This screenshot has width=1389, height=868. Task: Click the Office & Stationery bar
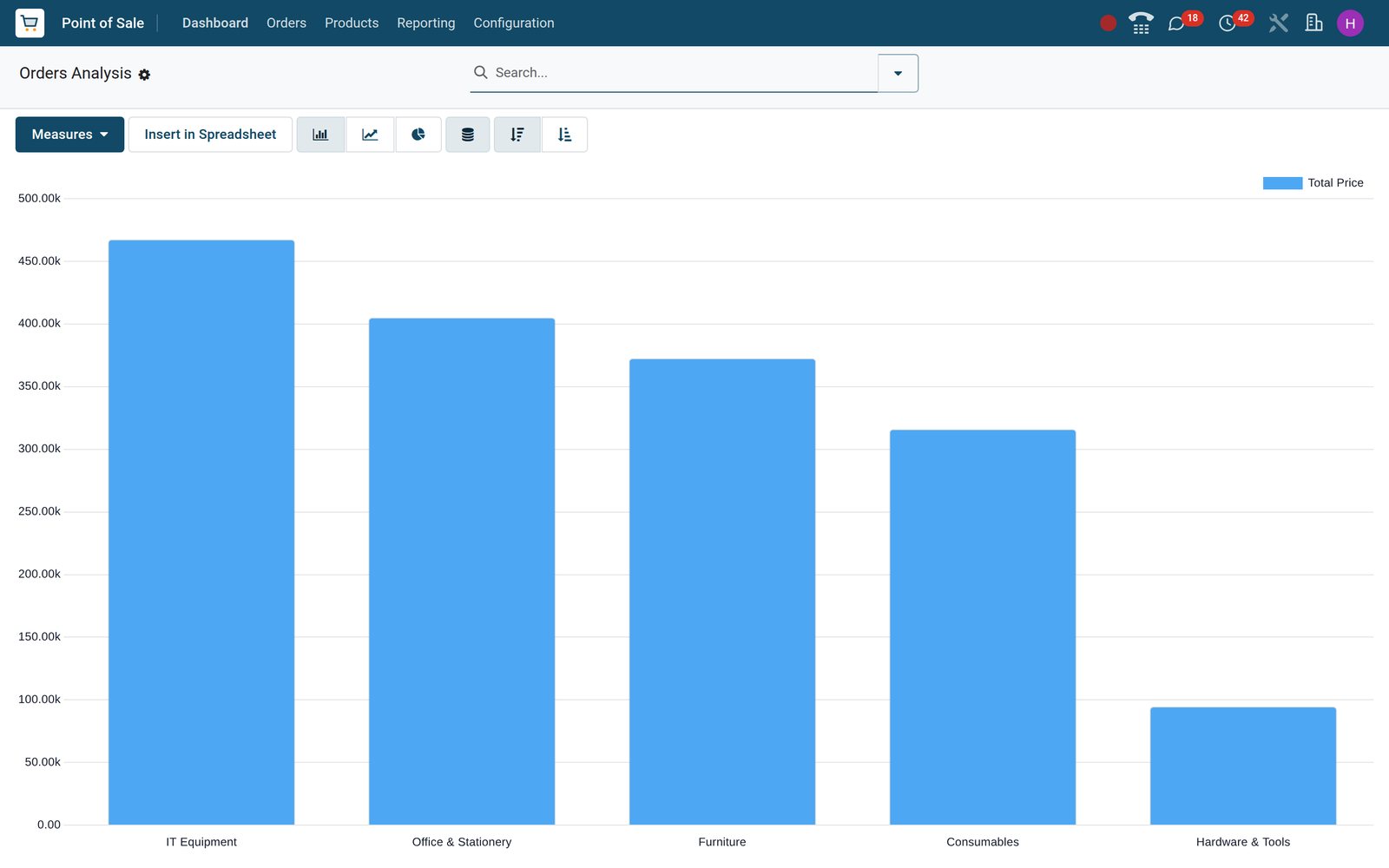[x=462, y=571]
